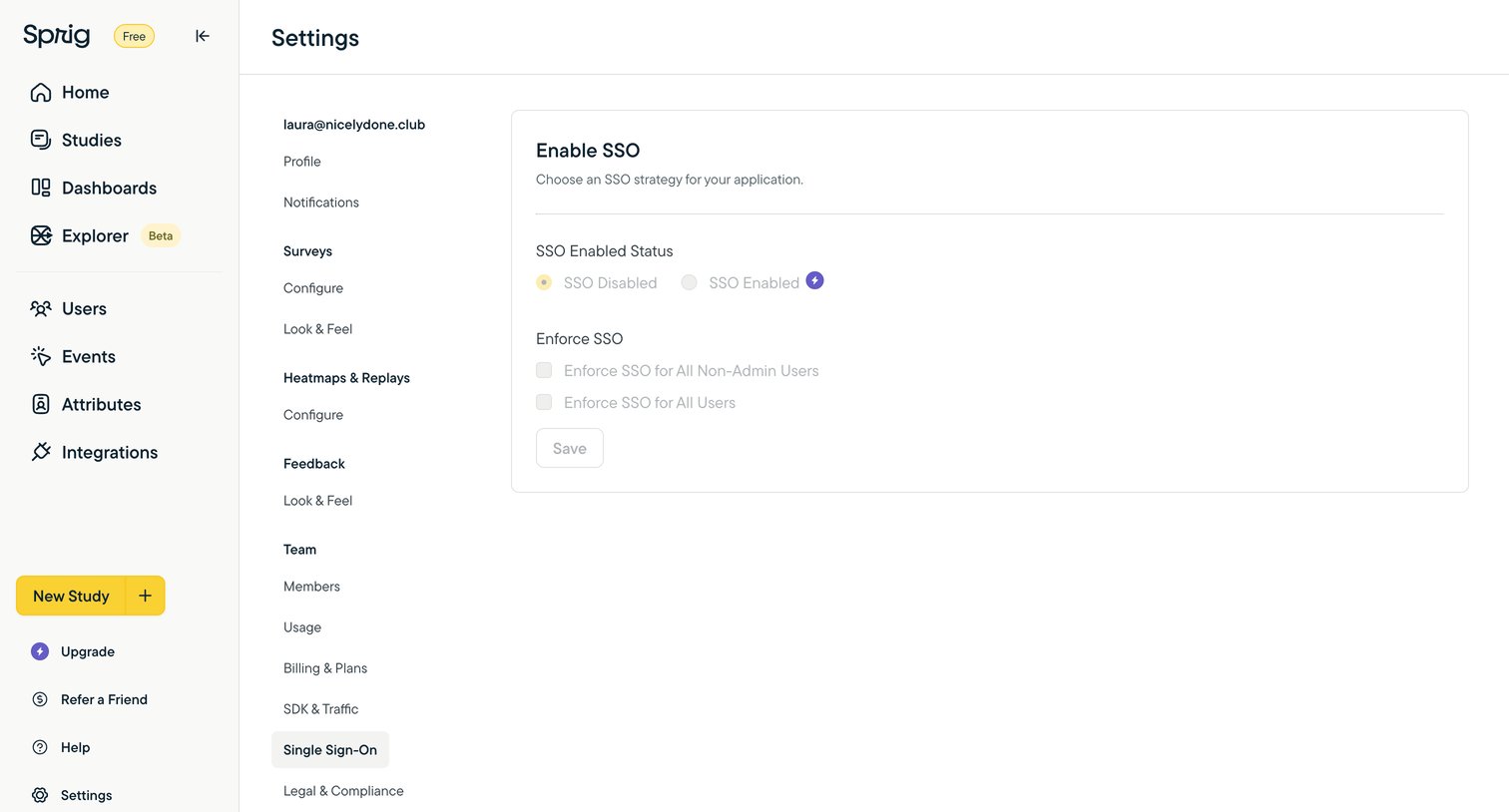Image resolution: width=1509 pixels, height=812 pixels.
Task: Click the Free plan badge
Action: 134,36
